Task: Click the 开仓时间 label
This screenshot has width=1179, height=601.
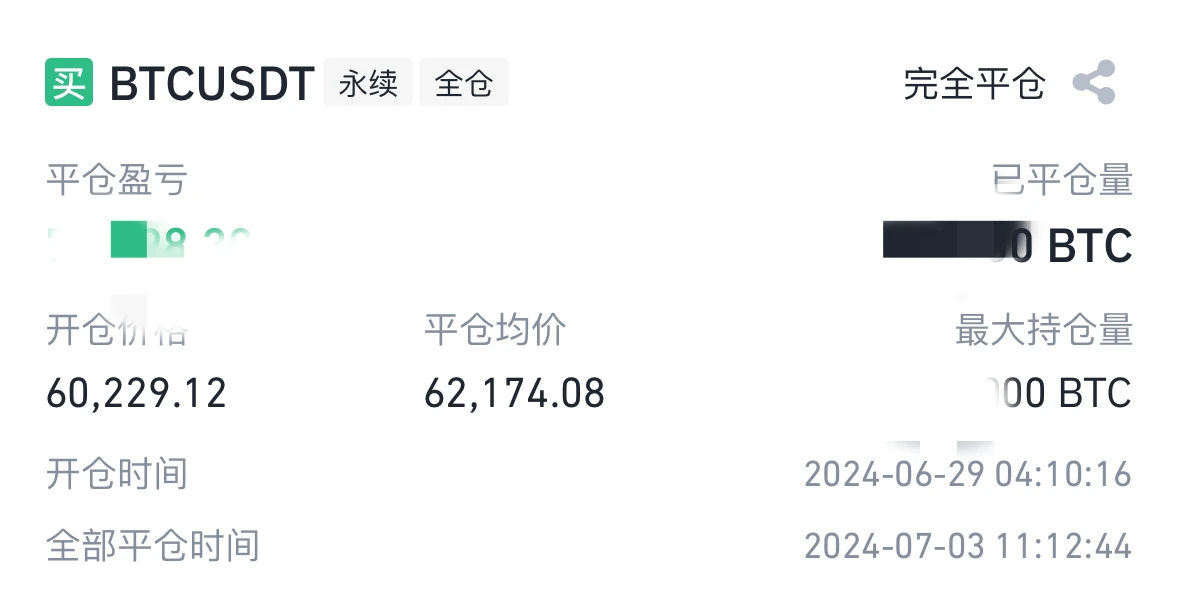Action: point(117,474)
